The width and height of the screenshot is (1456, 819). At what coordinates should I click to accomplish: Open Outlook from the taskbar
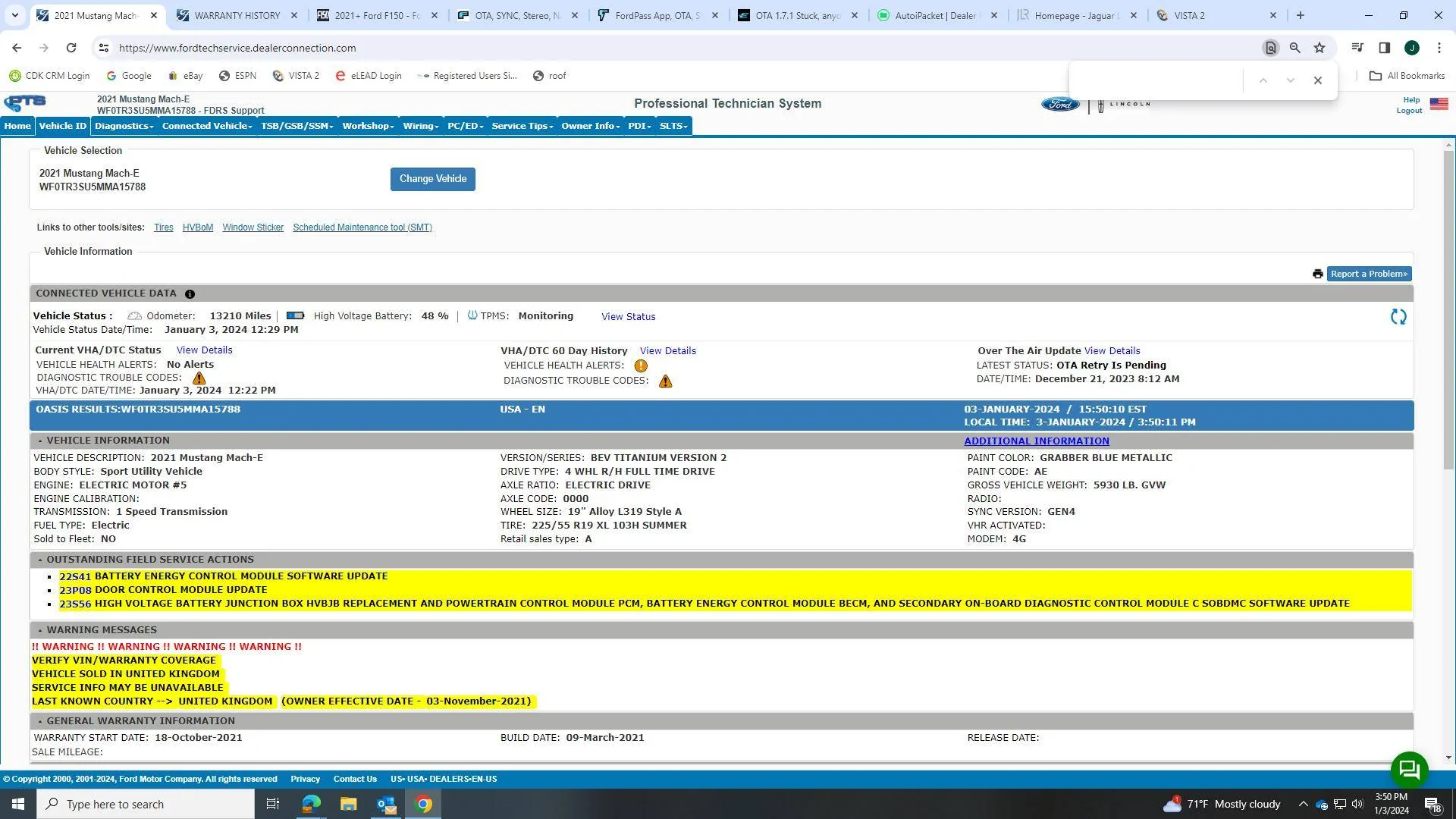point(386,804)
